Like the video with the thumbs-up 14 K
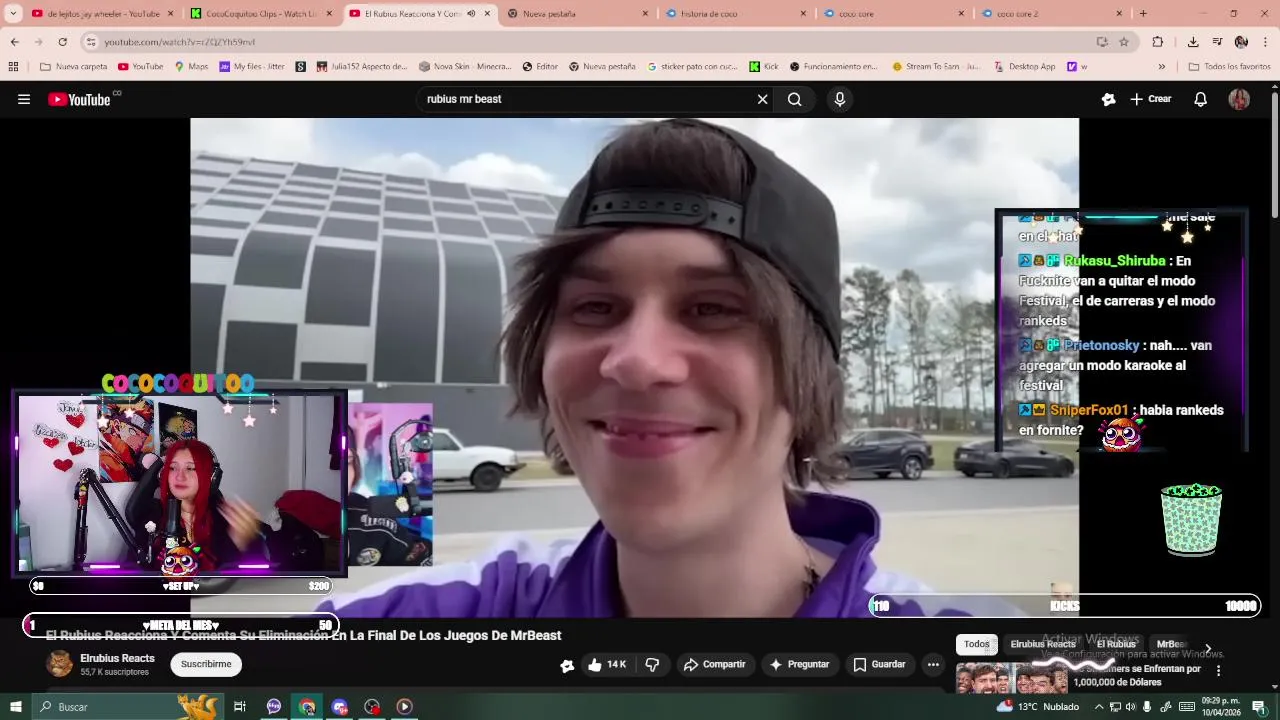1280x720 pixels. tap(607, 664)
